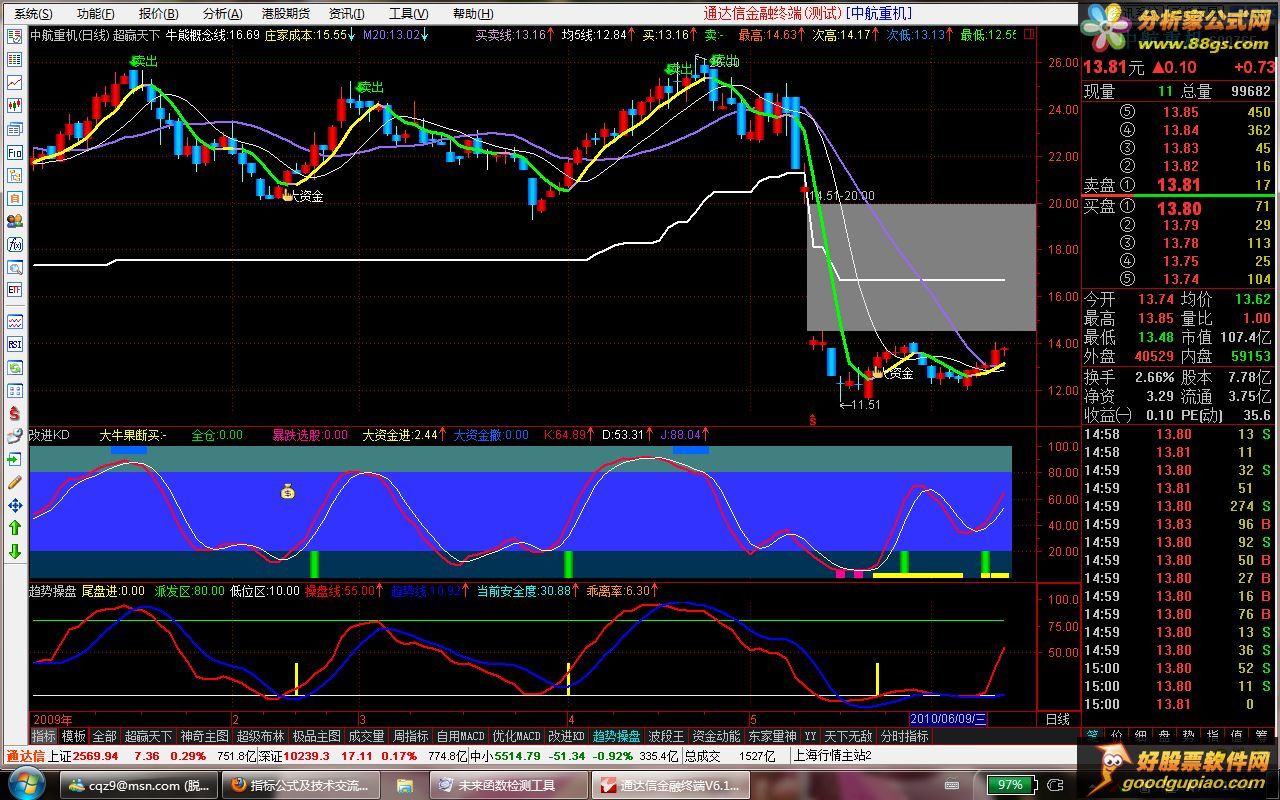Click the tree structure icon in left toolbar

(15, 176)
